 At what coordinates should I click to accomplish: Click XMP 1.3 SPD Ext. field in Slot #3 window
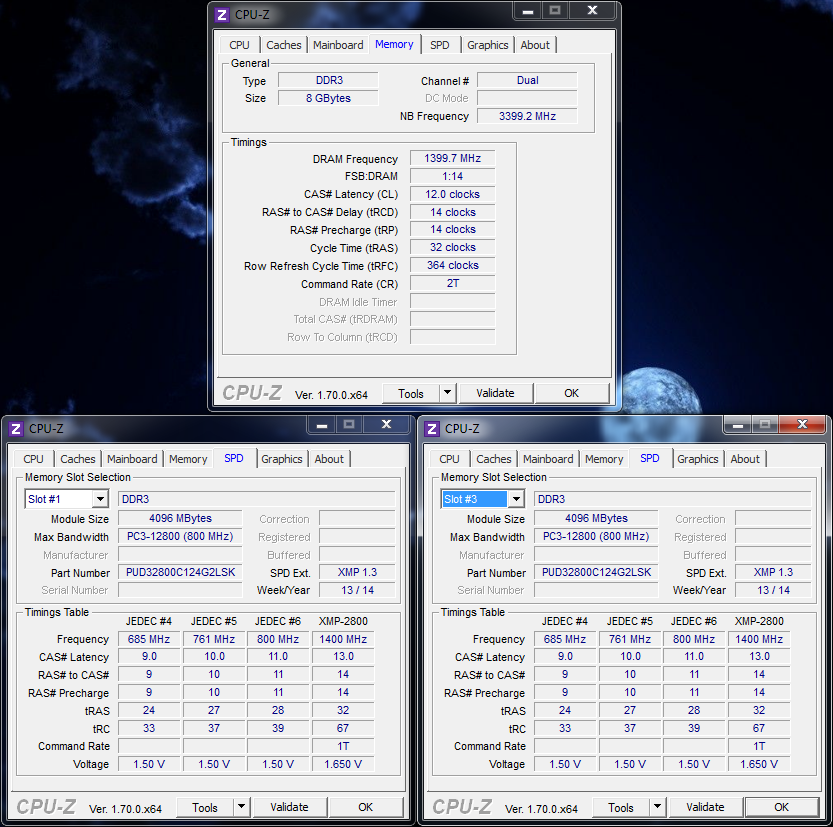pyautogui.click(x=773, y=572)
